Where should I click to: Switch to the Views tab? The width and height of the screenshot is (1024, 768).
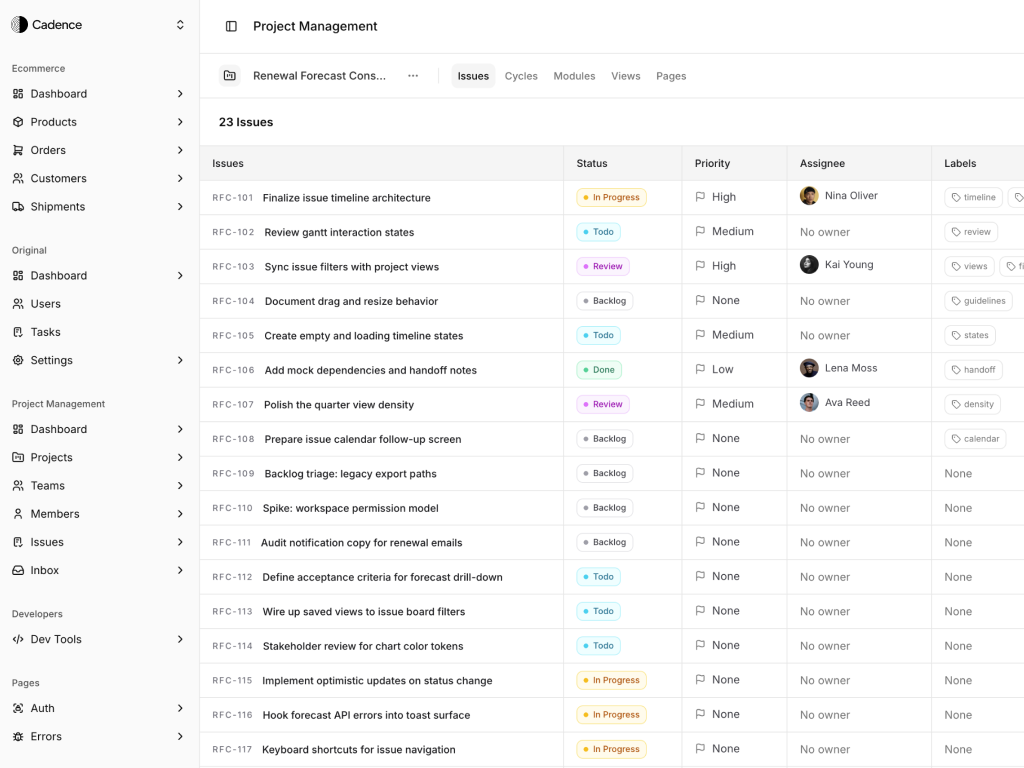[x=626, y=76]
